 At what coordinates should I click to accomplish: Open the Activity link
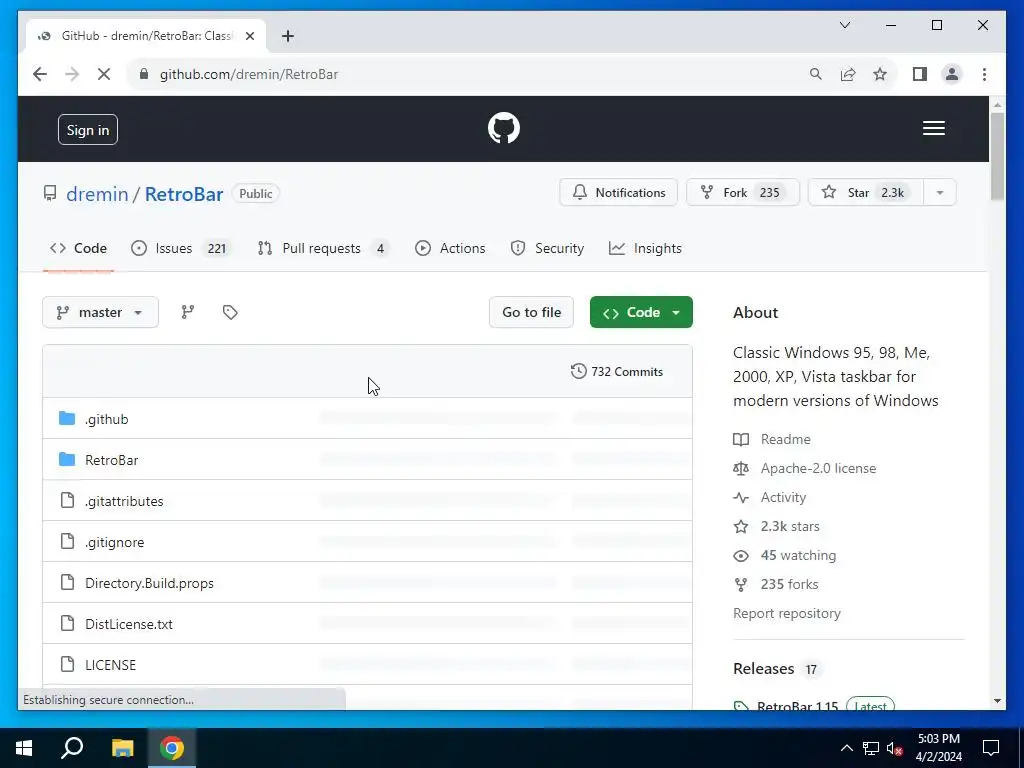tap(783, 498)
